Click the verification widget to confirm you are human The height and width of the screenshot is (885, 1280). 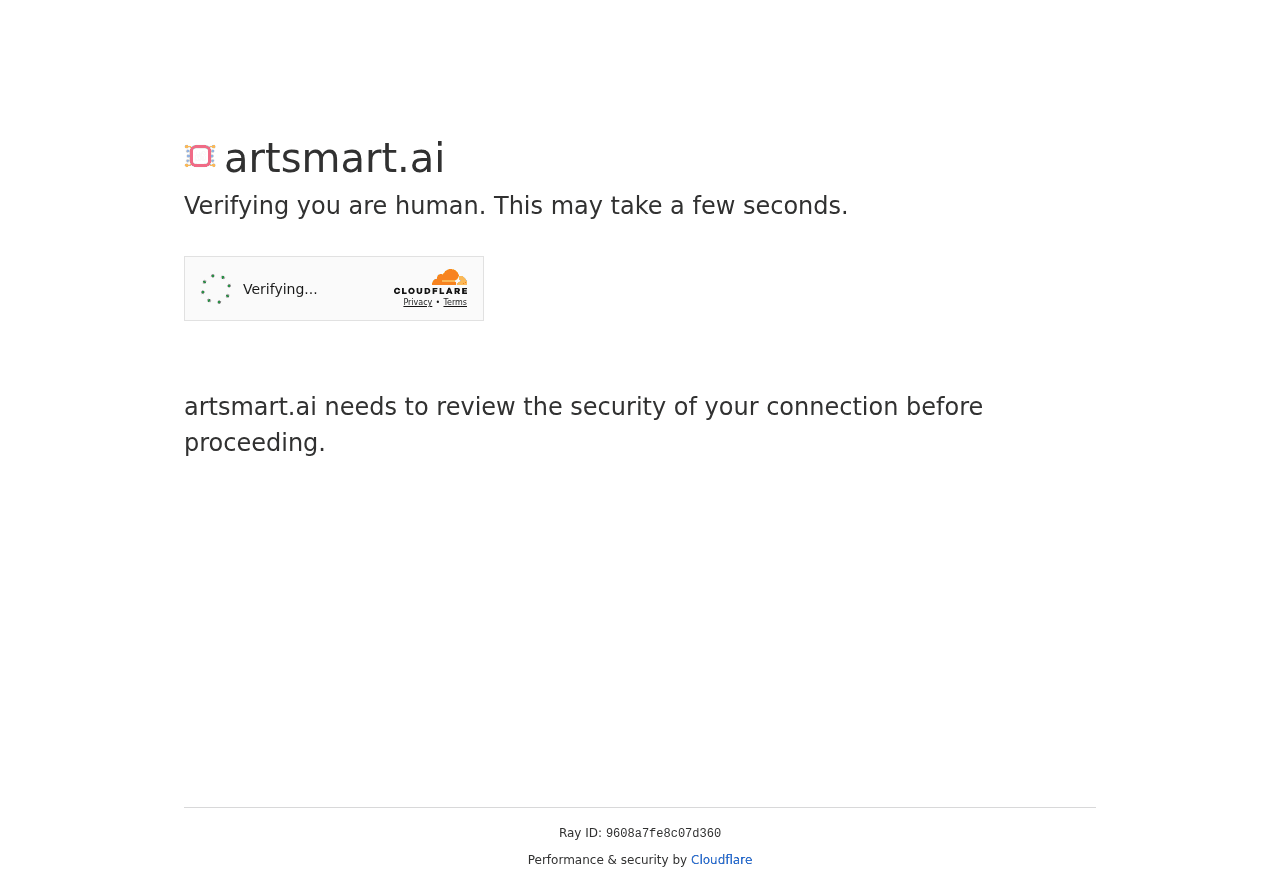(334, 288)
